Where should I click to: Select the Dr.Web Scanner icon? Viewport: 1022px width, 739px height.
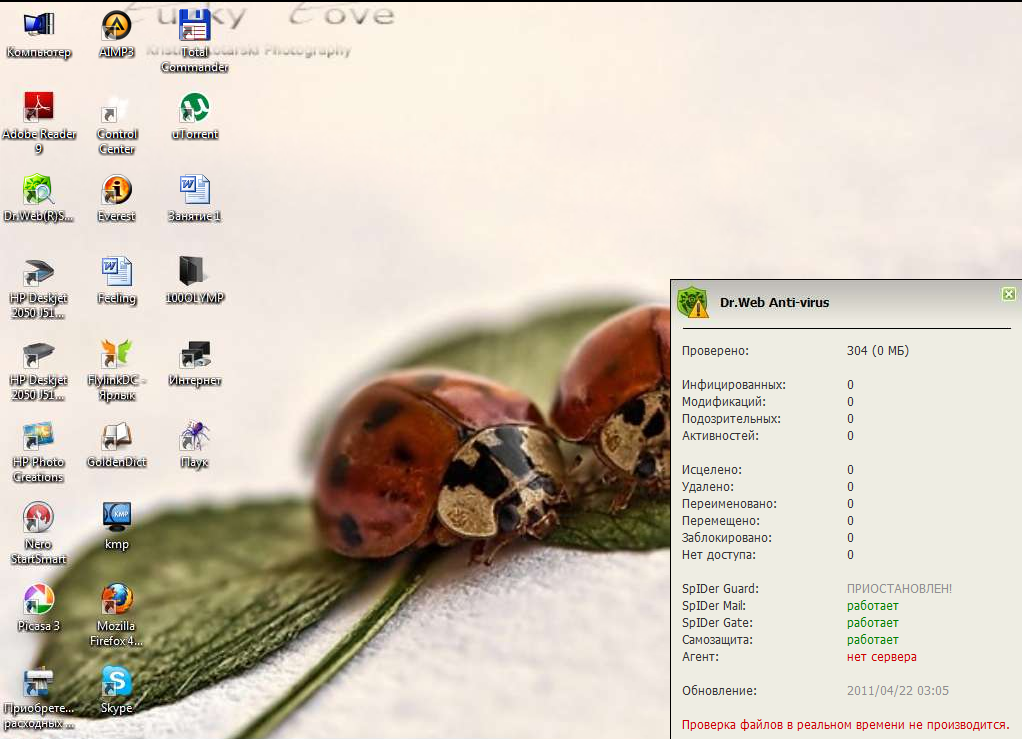[38, 189]
